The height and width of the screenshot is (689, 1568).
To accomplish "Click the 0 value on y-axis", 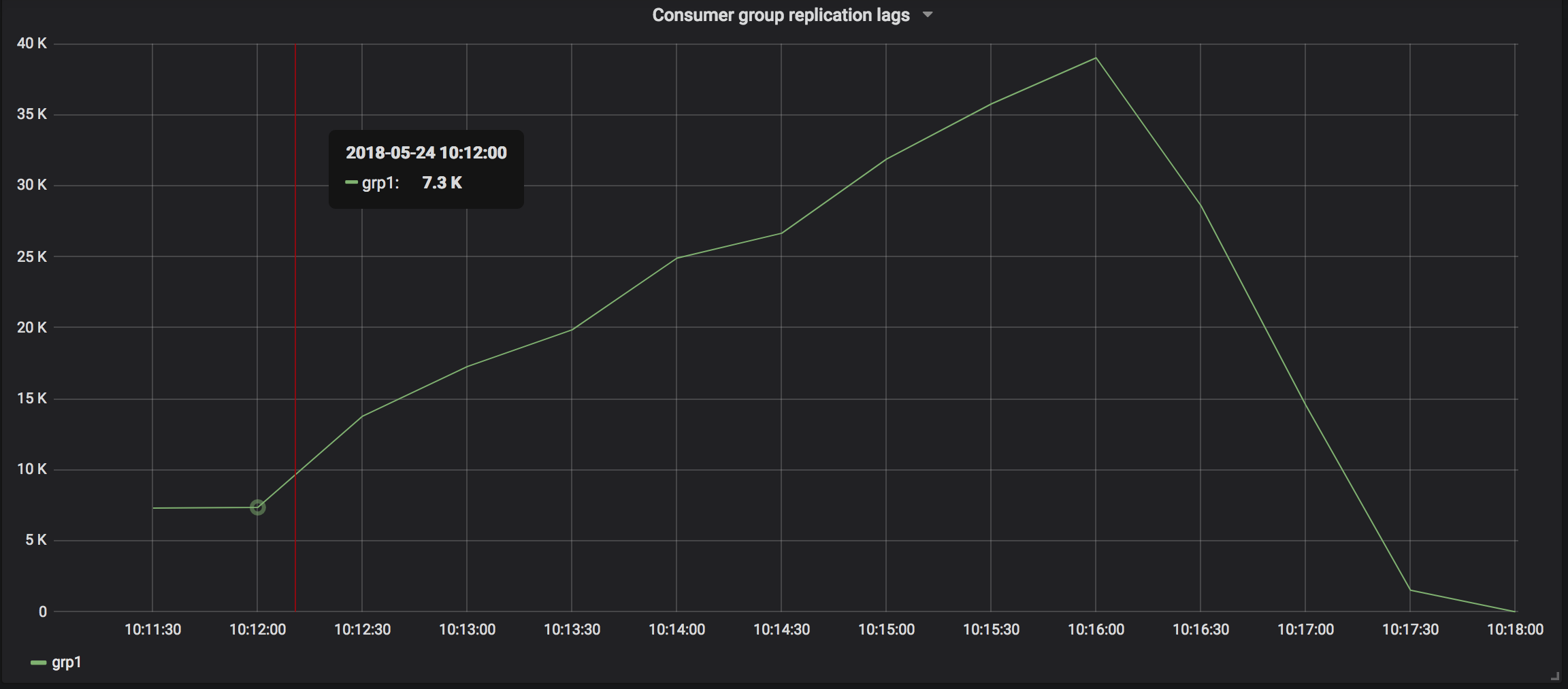I will (42, 611).
